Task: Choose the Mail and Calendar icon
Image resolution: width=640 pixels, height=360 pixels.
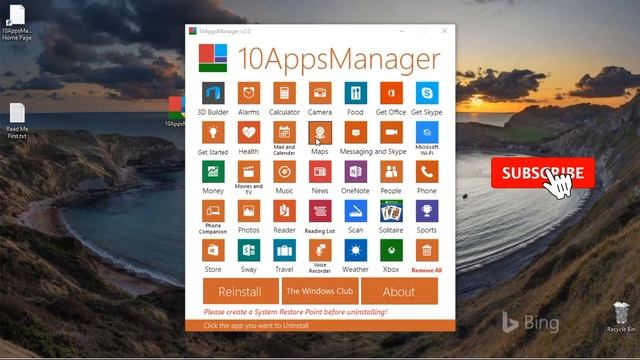Action: point(284,132)
